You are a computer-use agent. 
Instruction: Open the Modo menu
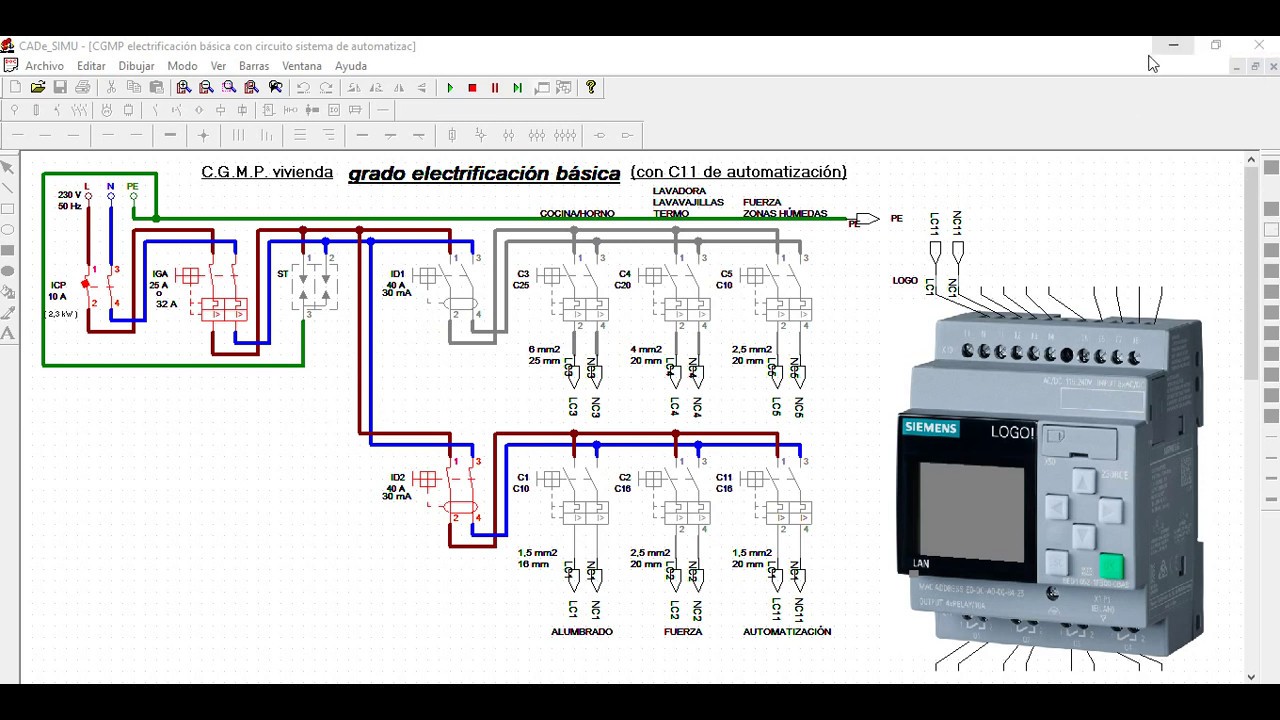tap(182, 66)
